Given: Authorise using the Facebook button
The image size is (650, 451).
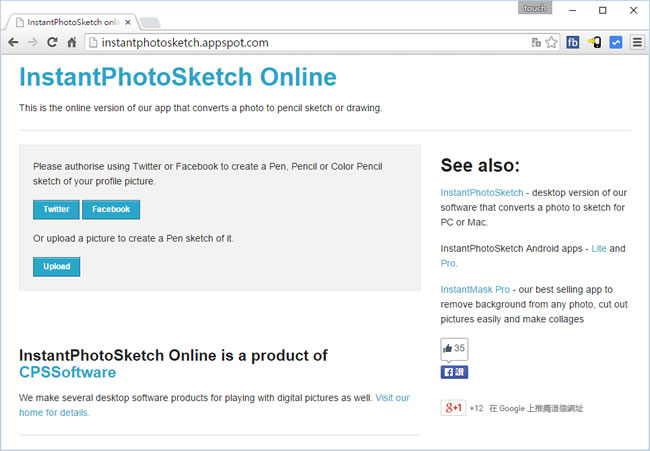Looking at the screenshot, I should coord(111,209).
